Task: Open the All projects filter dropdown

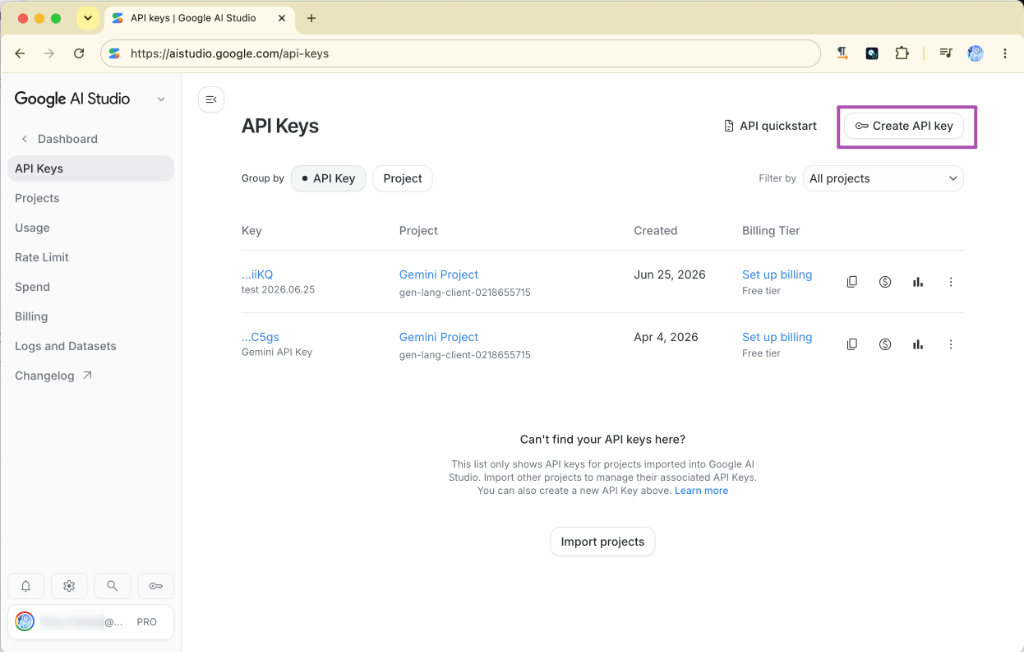Action: pos(883,178)
